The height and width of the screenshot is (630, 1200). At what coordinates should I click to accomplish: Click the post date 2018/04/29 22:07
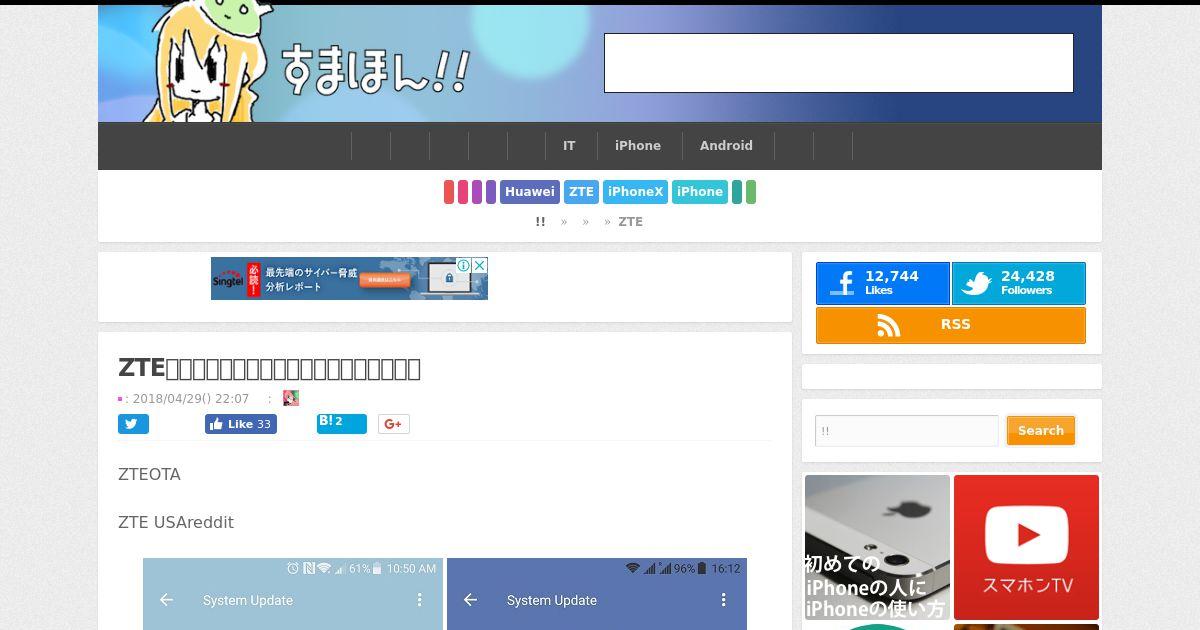click(190, 398)
